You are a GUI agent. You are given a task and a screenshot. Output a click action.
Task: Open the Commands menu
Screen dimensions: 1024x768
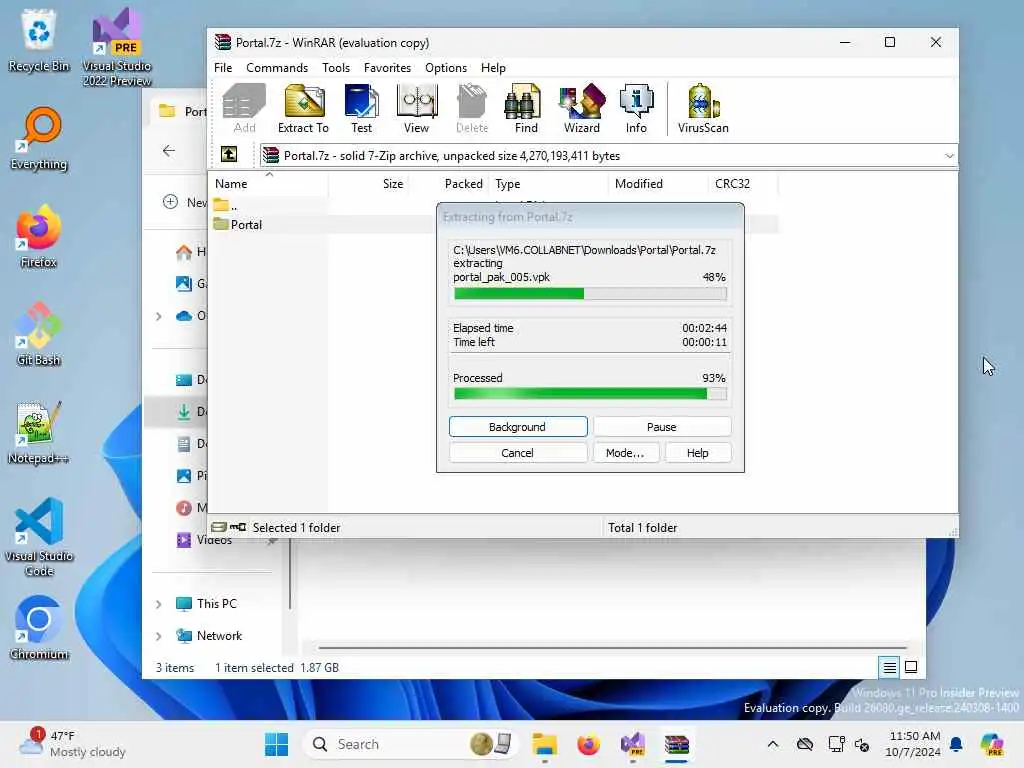tap(277, 68)
